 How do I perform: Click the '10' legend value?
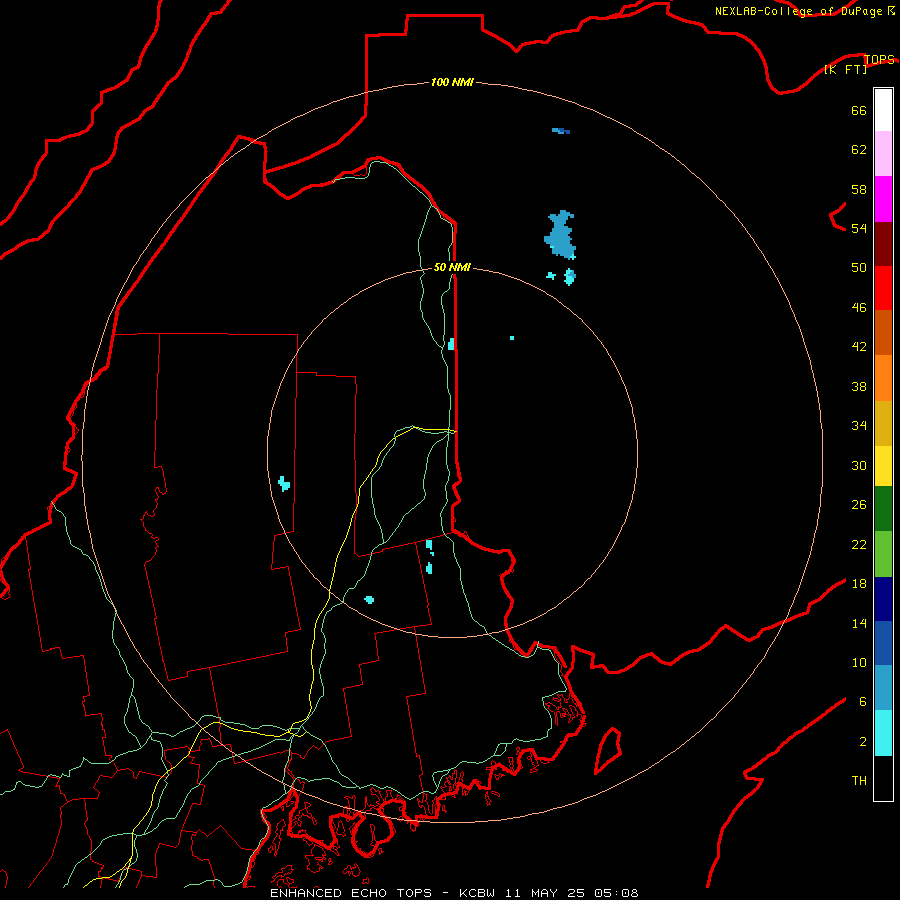pyautogui.click(x=859, y=662)
